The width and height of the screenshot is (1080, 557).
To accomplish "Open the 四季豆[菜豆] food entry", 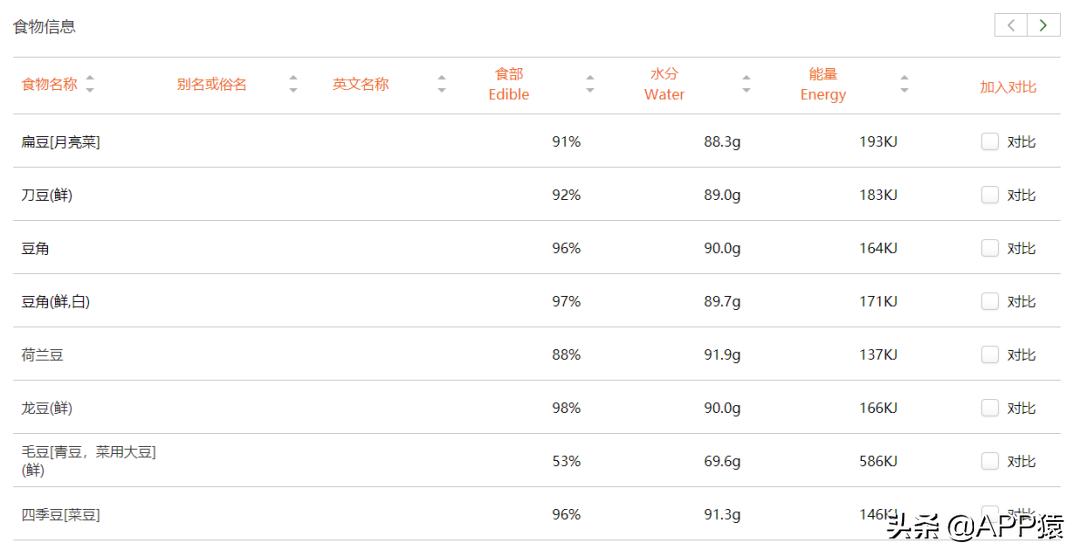I will [x=61, y=515].
